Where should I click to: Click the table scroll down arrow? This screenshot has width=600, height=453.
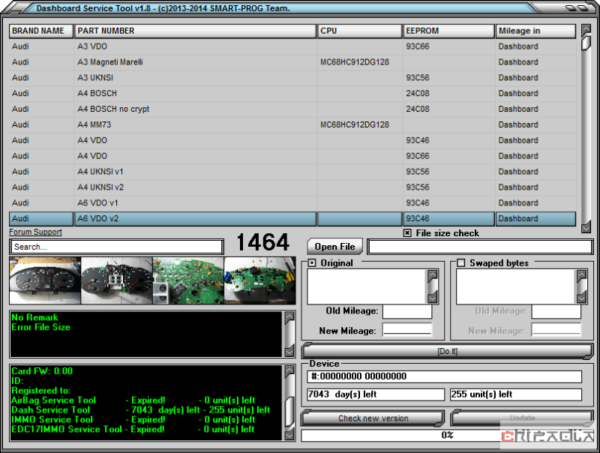pos(585,228)
